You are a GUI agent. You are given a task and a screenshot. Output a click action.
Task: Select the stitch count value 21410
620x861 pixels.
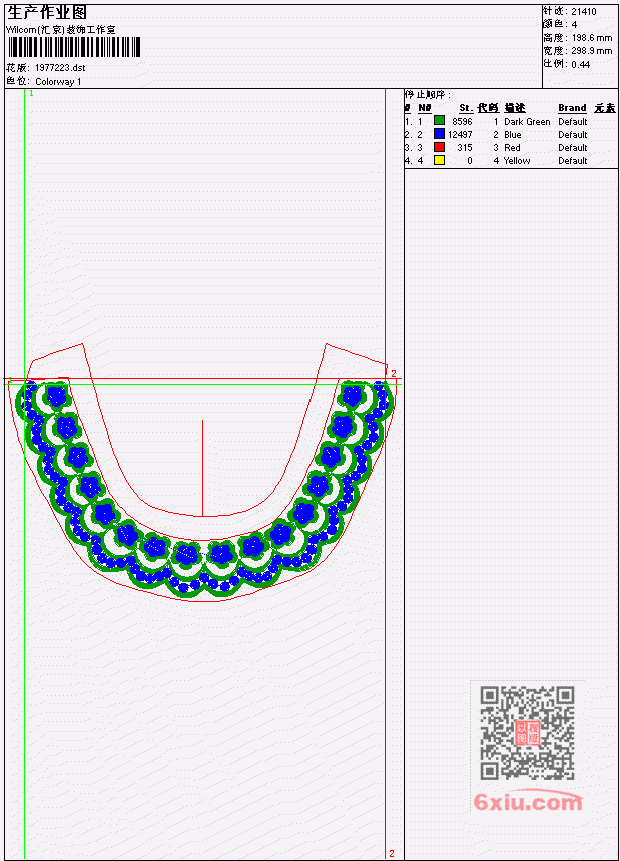[584, 12]
